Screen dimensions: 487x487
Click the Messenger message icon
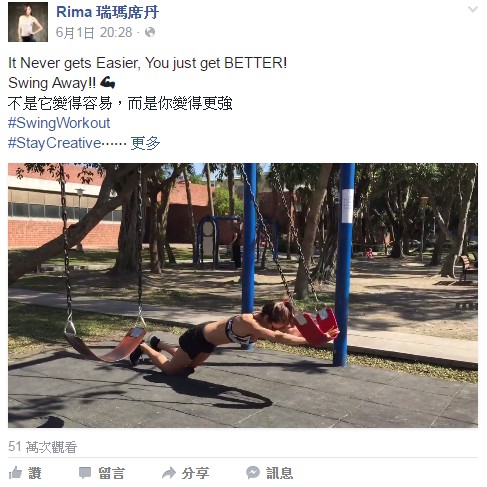coord(253,472)
